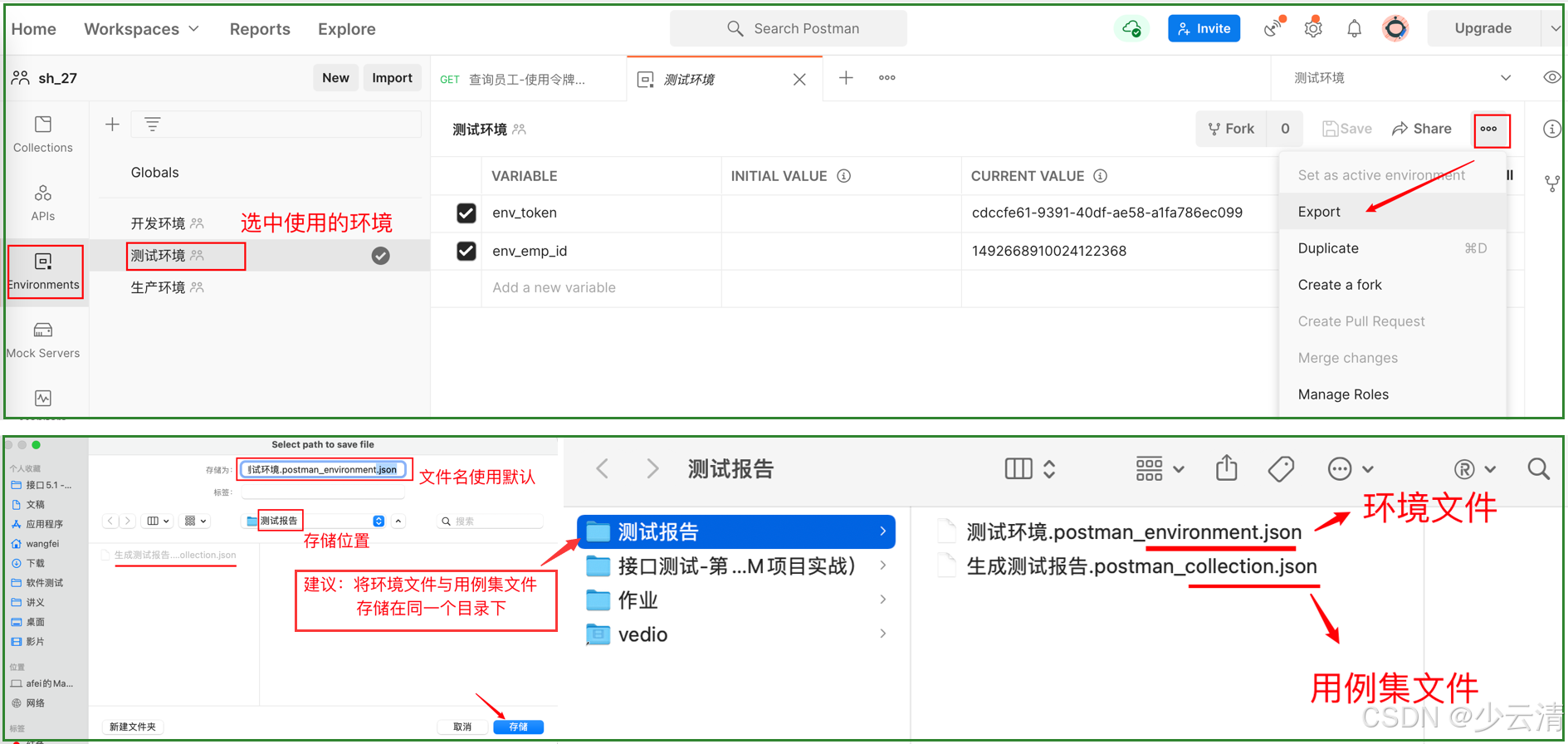
Task: Go back in the Finder window
Action: (603, 469)
